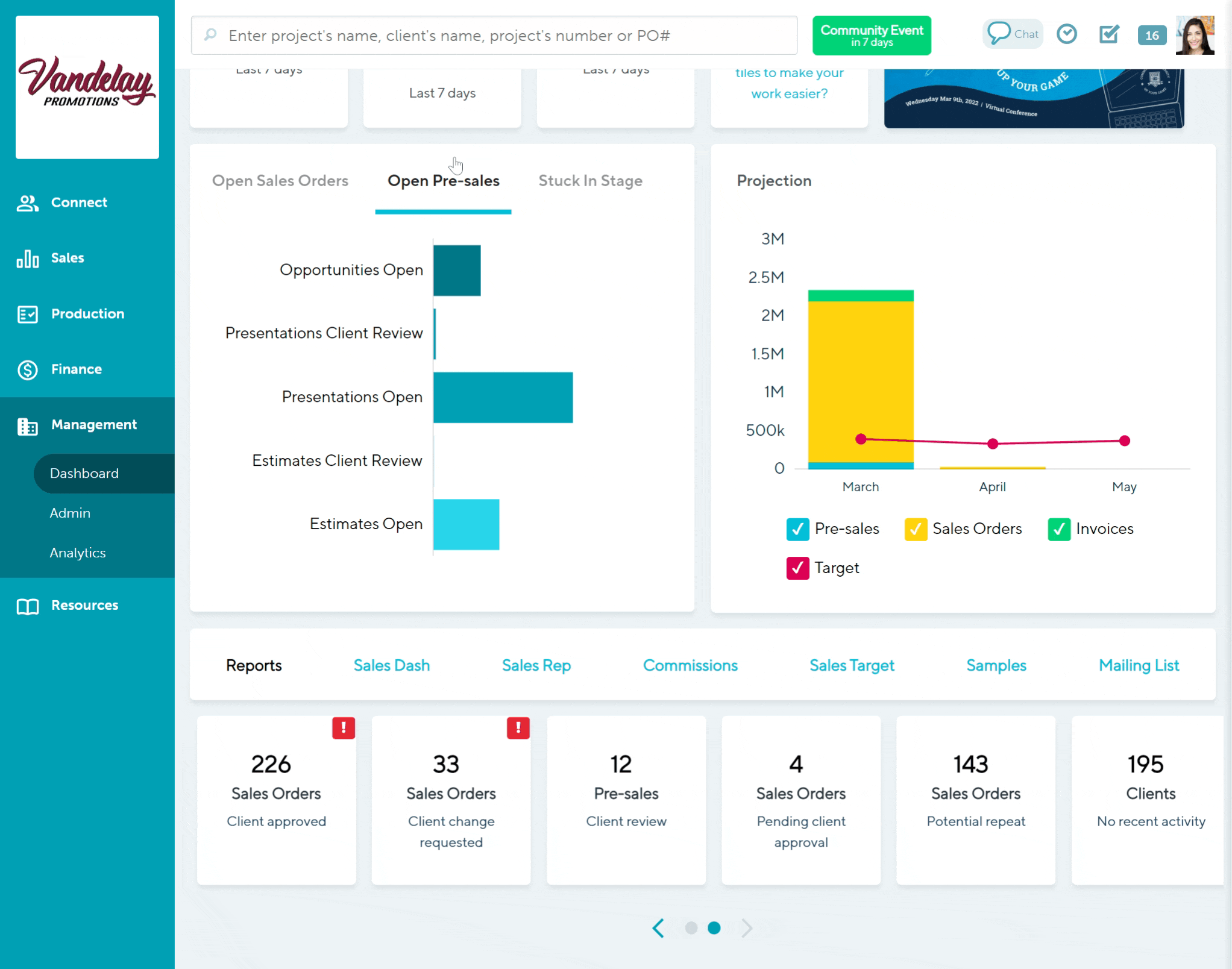
Task: Go to next tile page arrow
Action: tap(747, 928)
